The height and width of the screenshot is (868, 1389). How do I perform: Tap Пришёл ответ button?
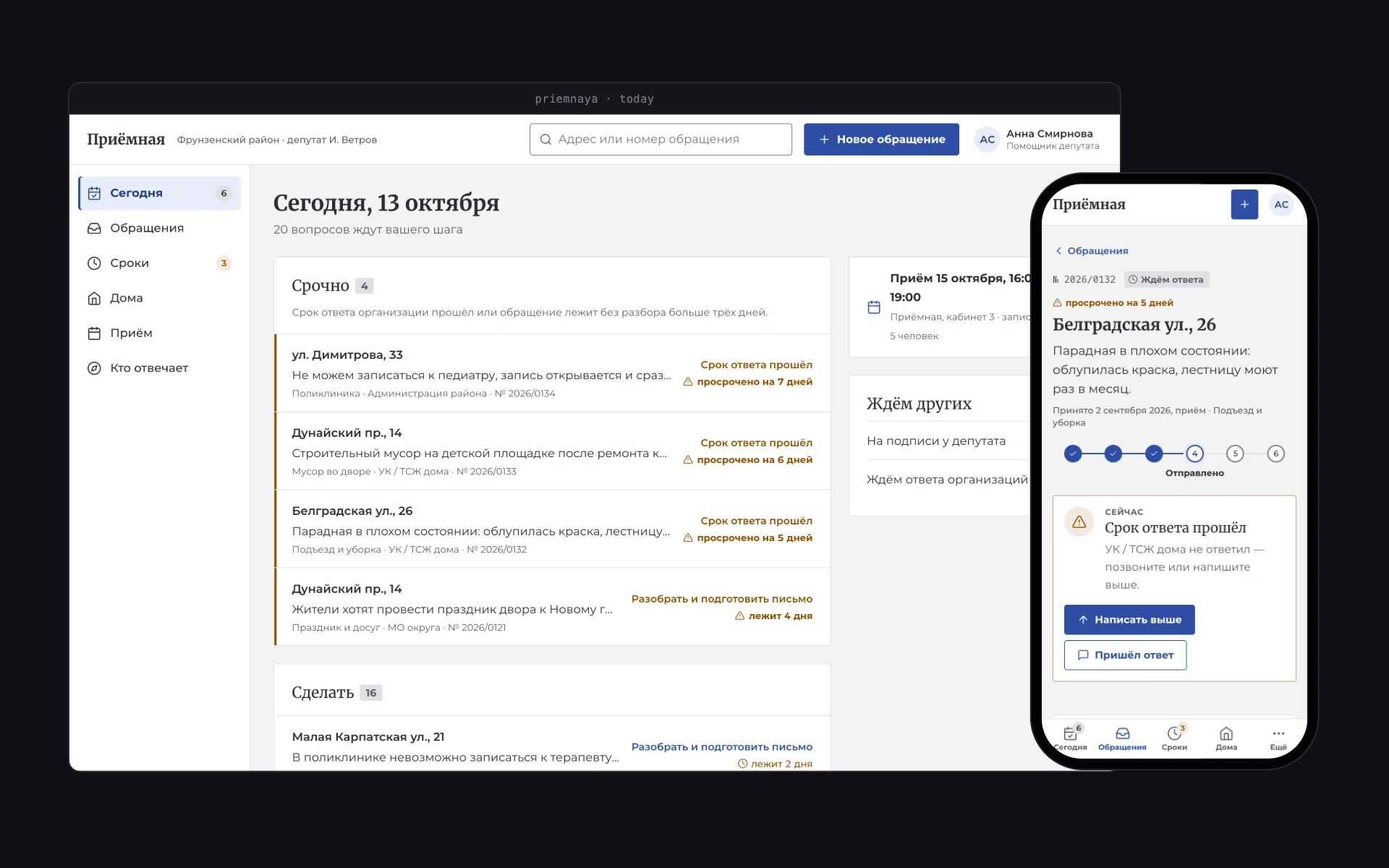[x=1125, y=655]
